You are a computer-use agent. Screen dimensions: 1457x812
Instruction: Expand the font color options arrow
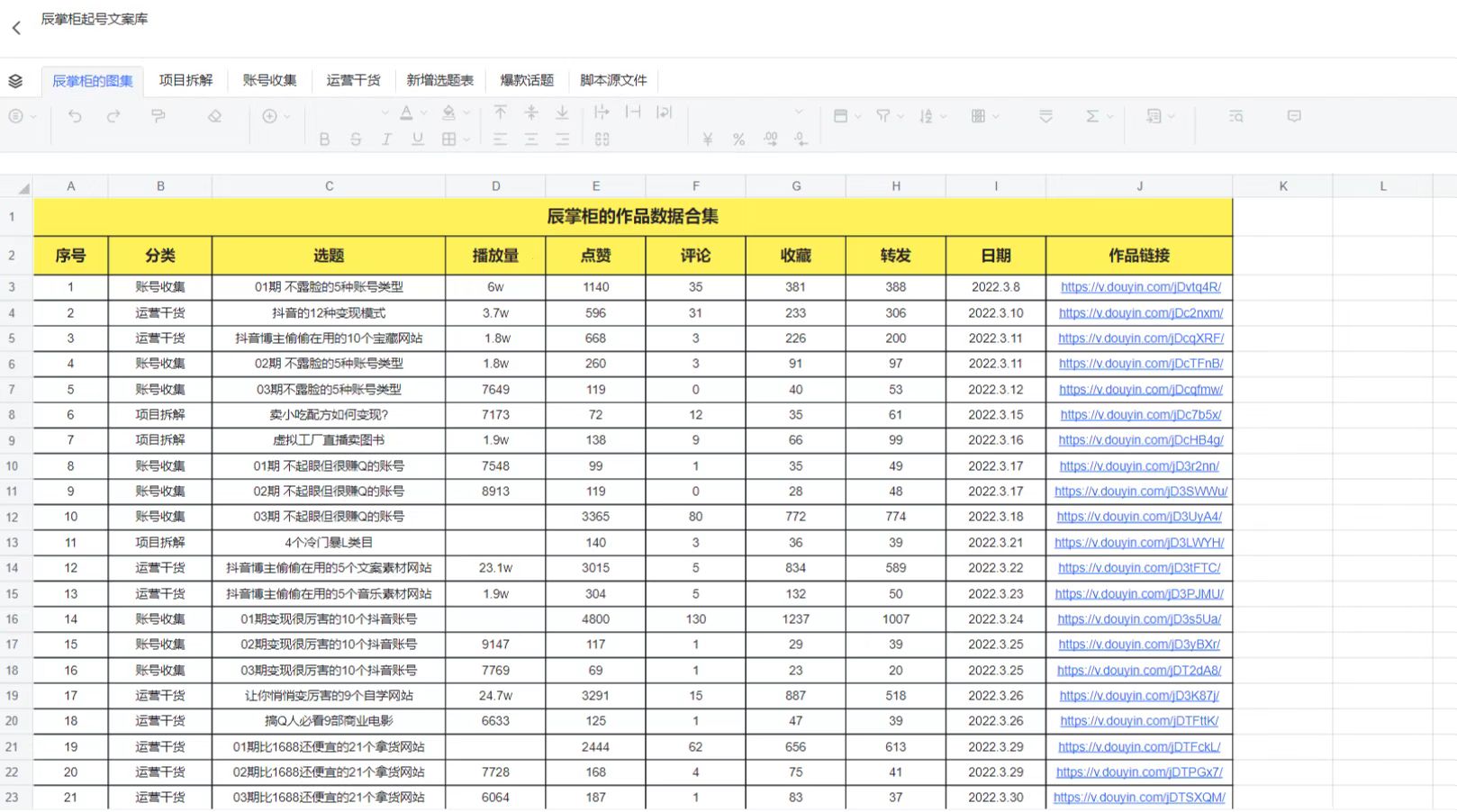[x=424, y=113]
